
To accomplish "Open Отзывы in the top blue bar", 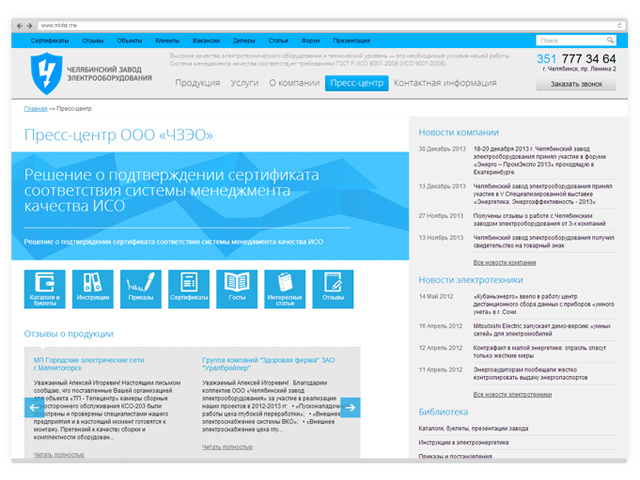I will (x=93, y=40).
